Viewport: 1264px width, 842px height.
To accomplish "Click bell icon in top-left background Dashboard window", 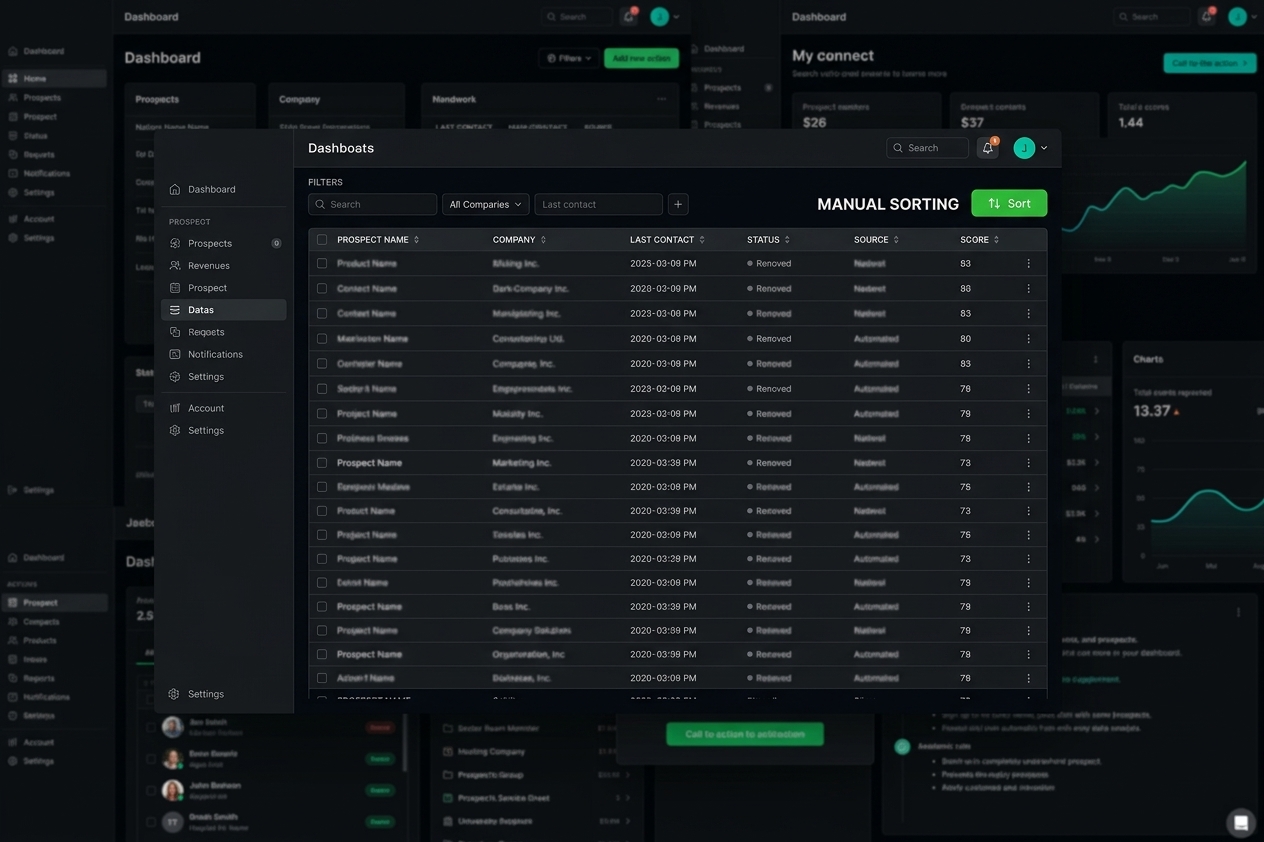I will 629,16.
